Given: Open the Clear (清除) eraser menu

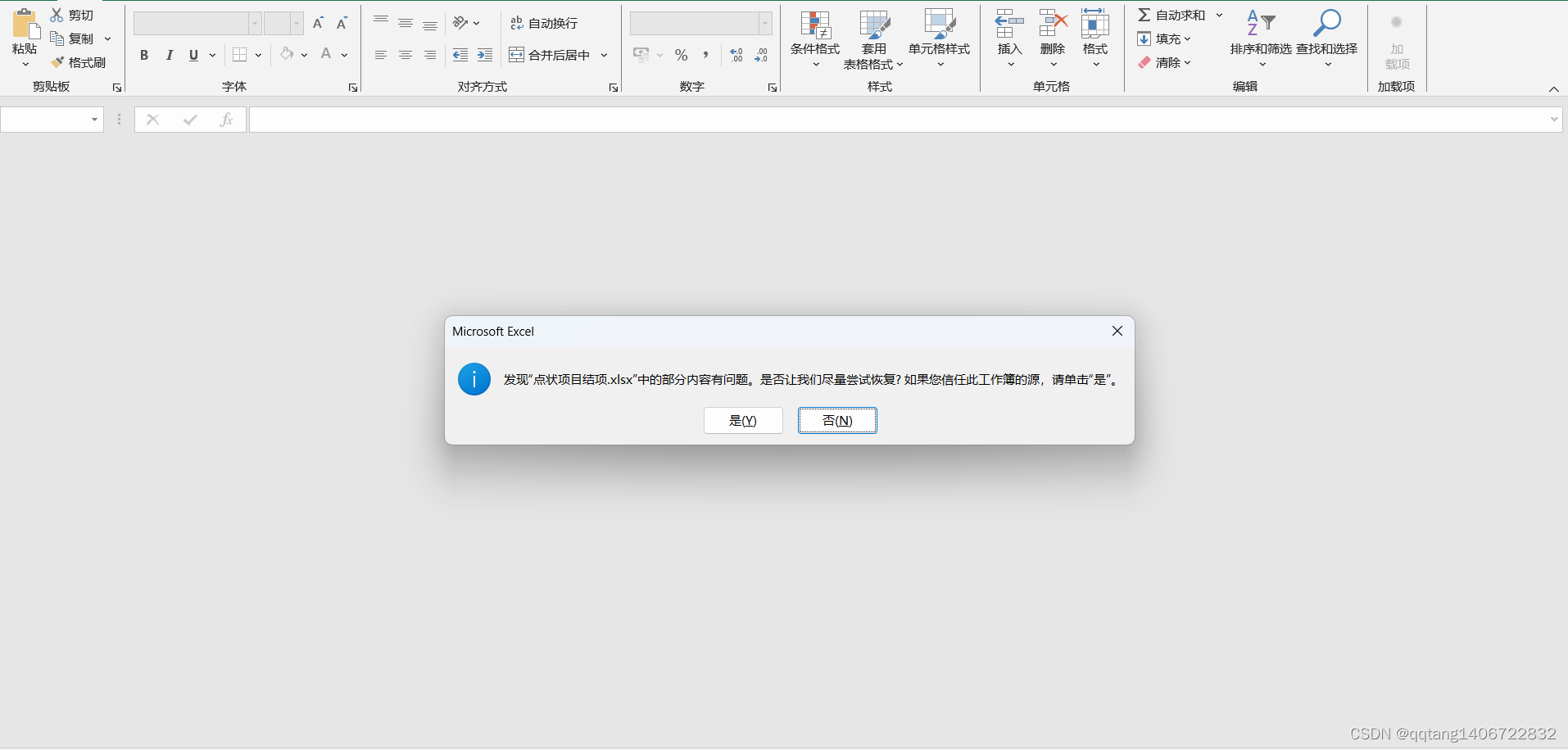Looking at the screenshot, I should 1164,62.
